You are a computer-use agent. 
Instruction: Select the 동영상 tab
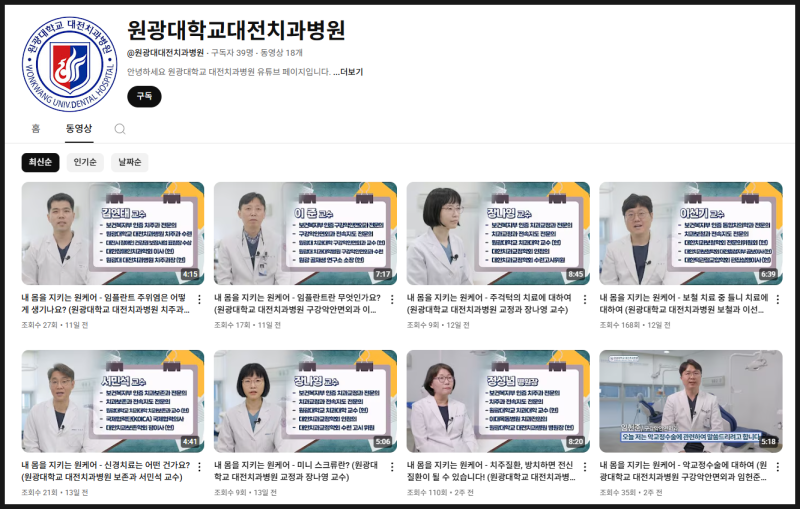click(79, 129)
